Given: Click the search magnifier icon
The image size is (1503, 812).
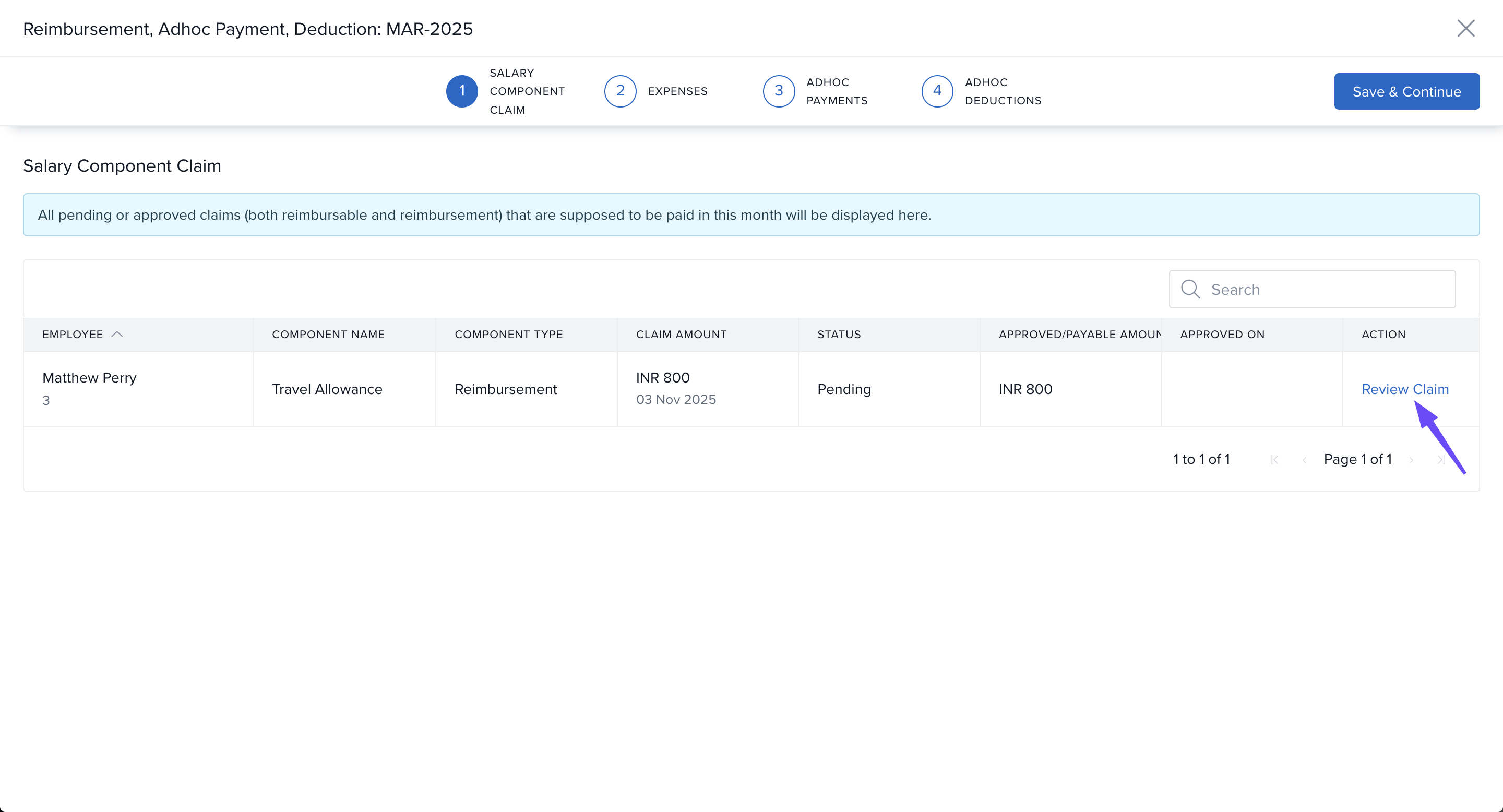Looking at the screenshot, I should click(1190, 289).
